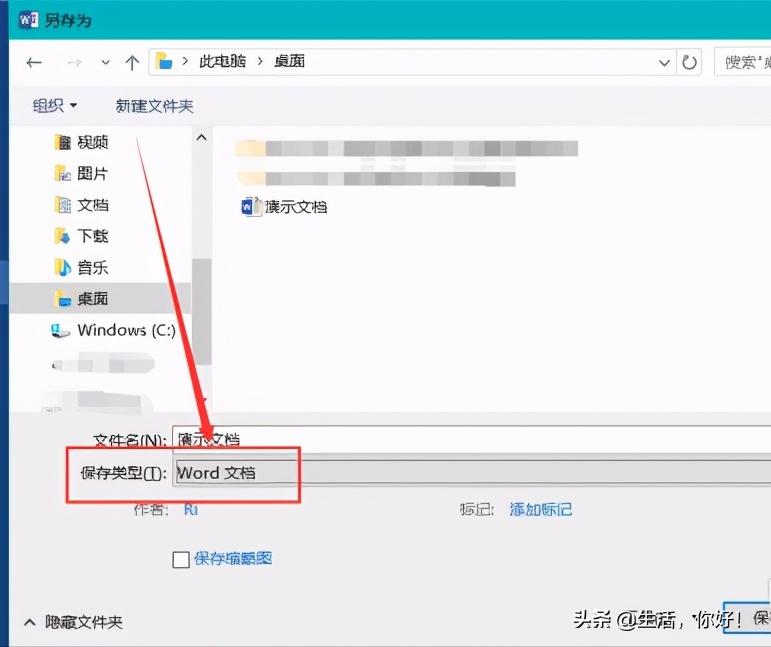Open 音乐 in the navigation pane
The image size is (771, 647).
click(x=81, y=267)
